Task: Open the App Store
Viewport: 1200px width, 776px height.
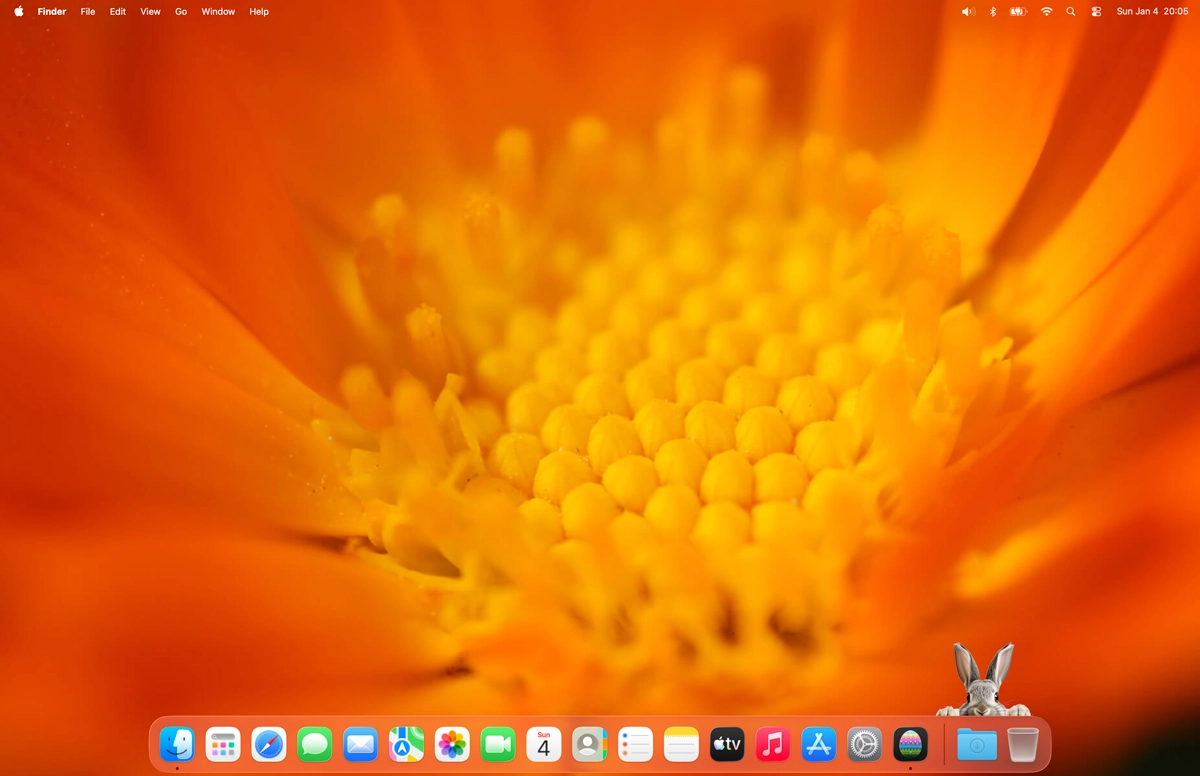Action: point(819,744)
